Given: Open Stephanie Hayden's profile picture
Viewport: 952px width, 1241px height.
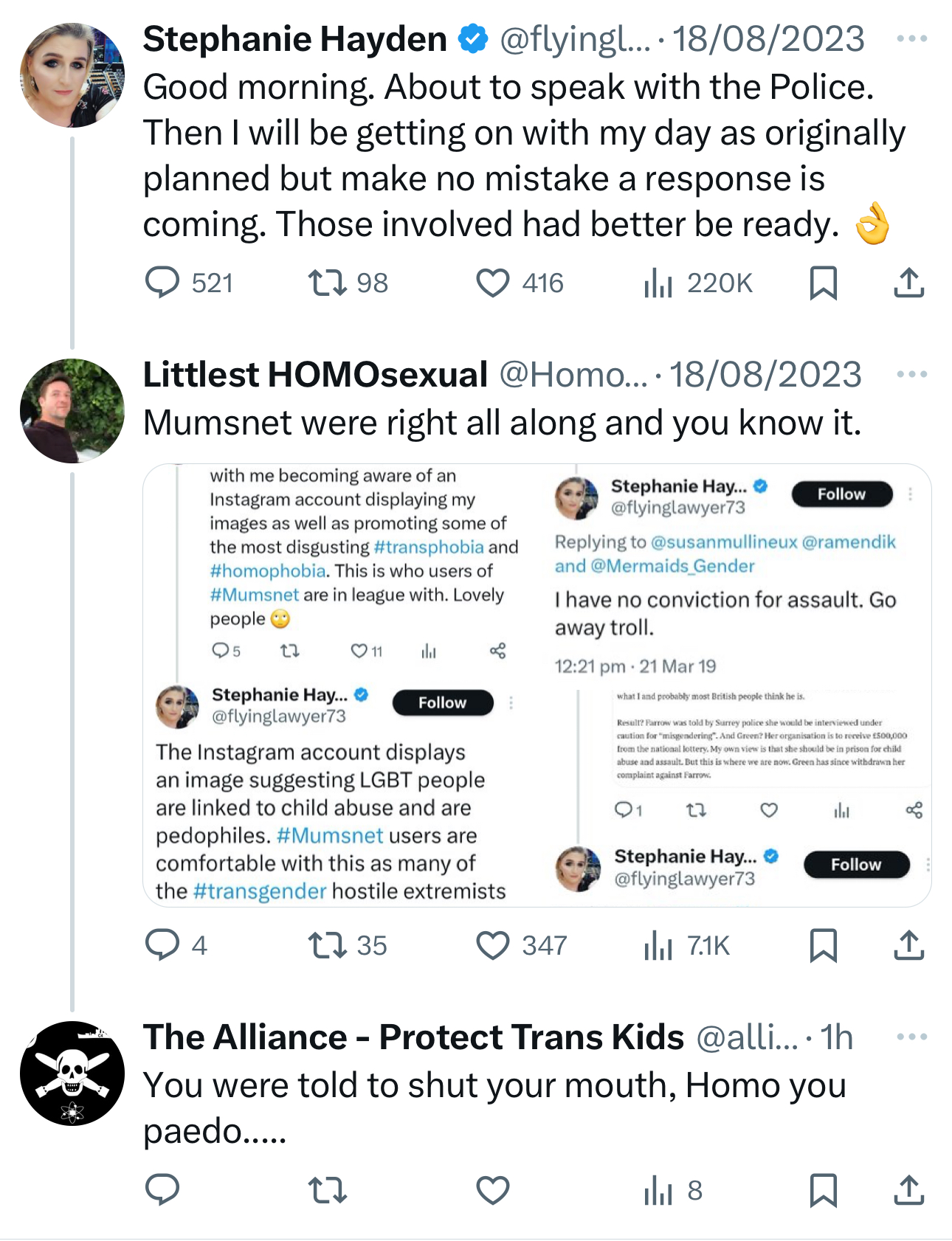Looking at the screenshot, I should coord(72,75).
